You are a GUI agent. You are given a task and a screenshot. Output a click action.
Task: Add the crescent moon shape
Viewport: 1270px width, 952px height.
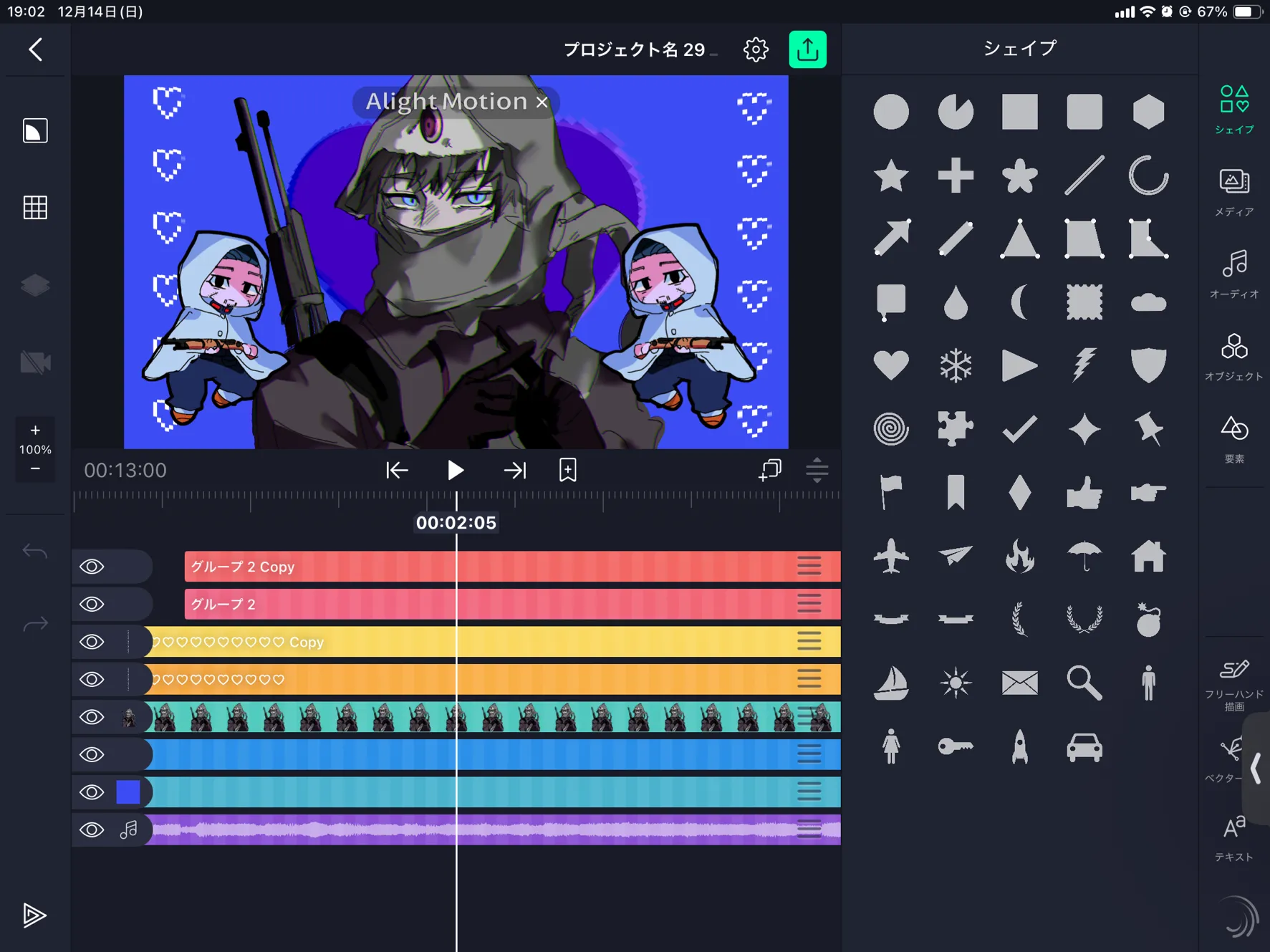1019,302
